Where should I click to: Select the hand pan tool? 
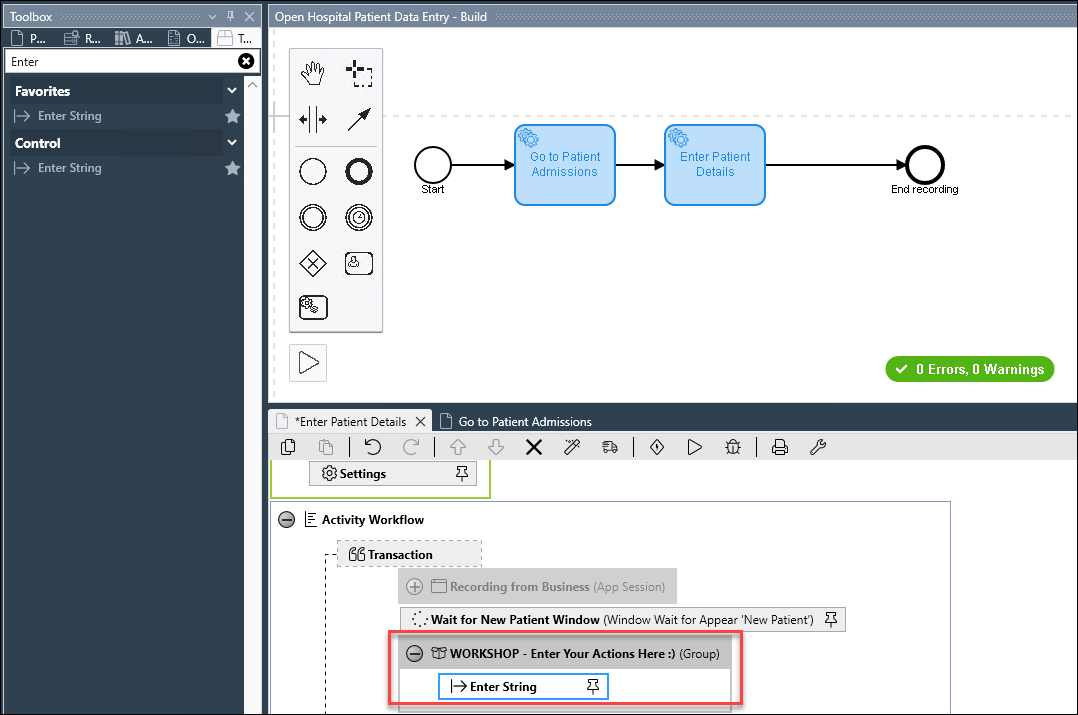click(313, 73)
